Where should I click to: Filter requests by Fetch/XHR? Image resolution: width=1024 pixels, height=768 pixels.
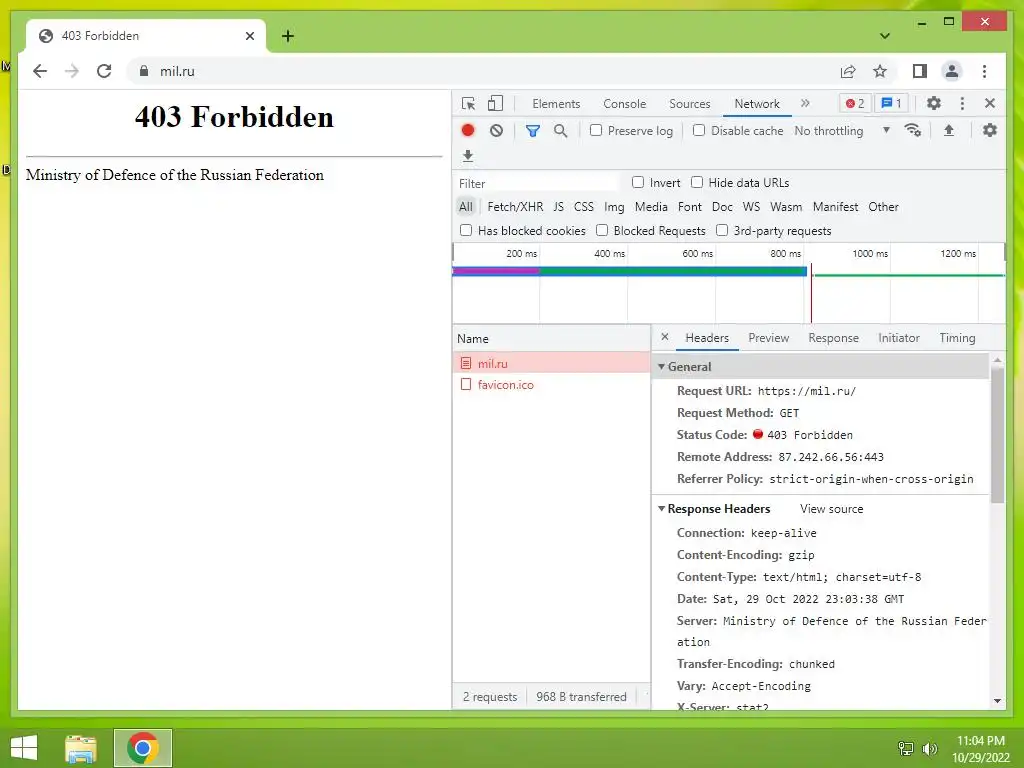pyautogui.click(x=515, y=207)
